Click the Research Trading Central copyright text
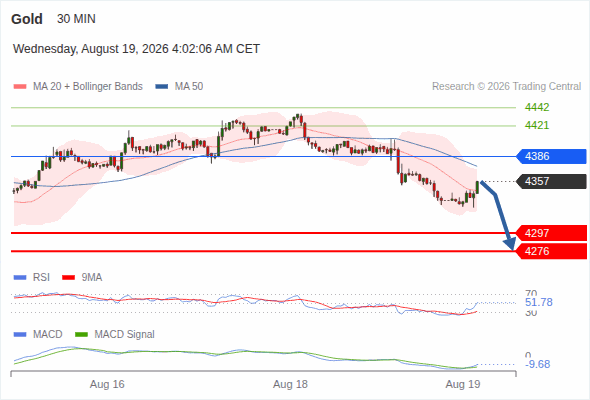 click(x=506, y=87)
